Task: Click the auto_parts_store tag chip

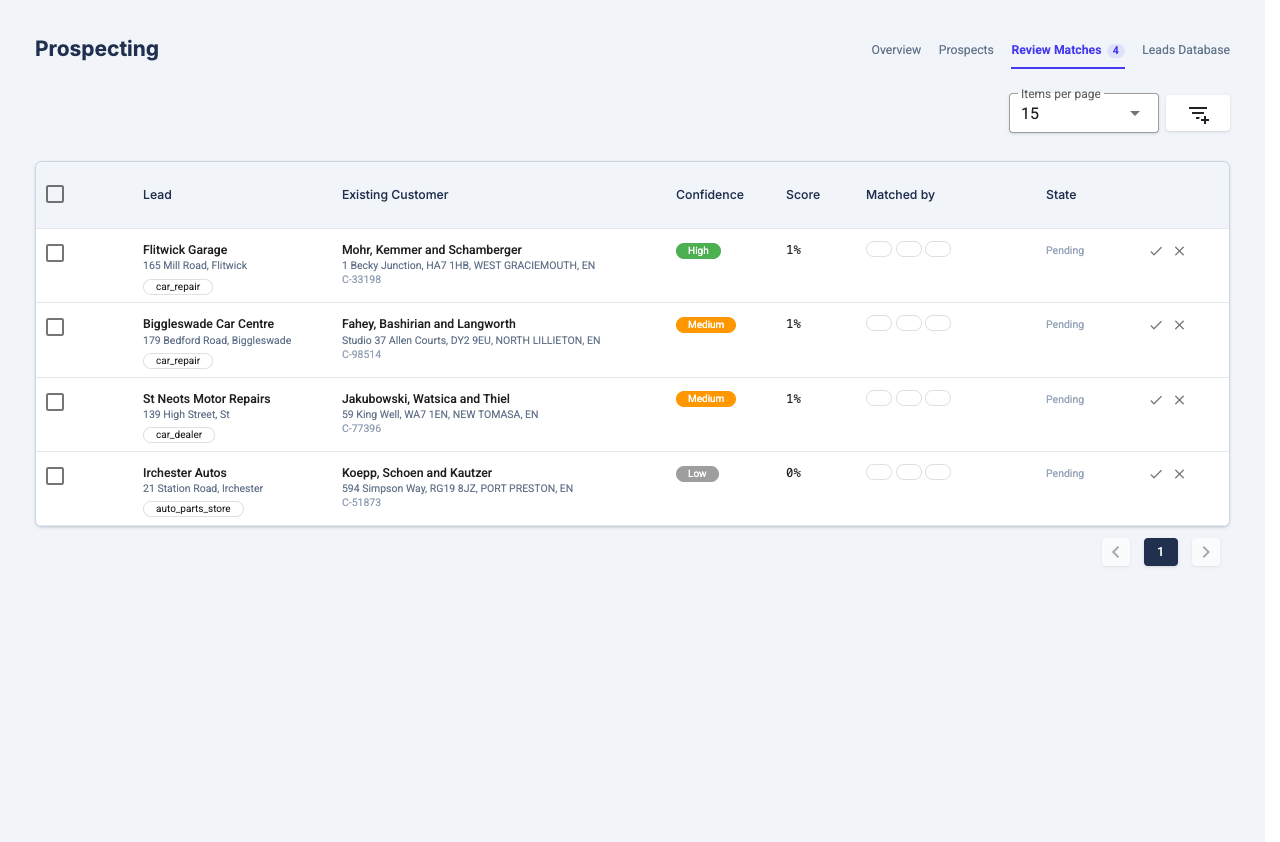Action: [193, 509]
